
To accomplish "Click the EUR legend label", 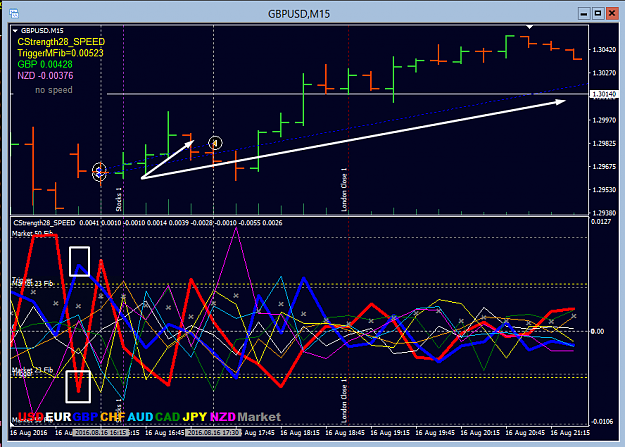I will pyautogui.click(x=58, y=417).
